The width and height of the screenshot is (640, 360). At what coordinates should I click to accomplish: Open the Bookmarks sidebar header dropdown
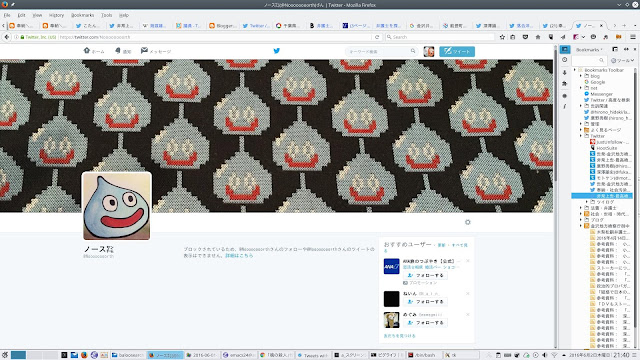coord(589,49)
